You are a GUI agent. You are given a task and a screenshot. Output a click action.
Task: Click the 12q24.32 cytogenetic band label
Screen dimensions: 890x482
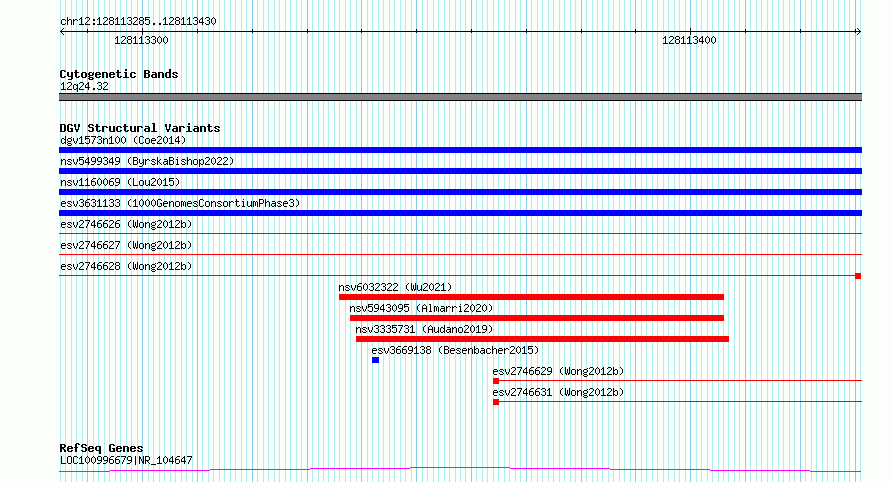[x=84, y=86]
